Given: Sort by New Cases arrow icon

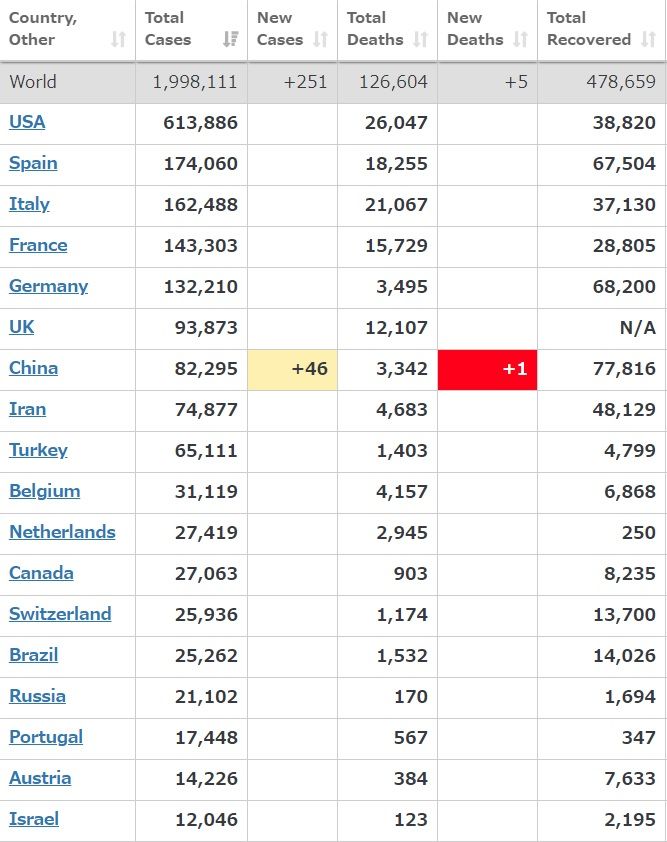Looking at the screenshot, I should [321, 40].
